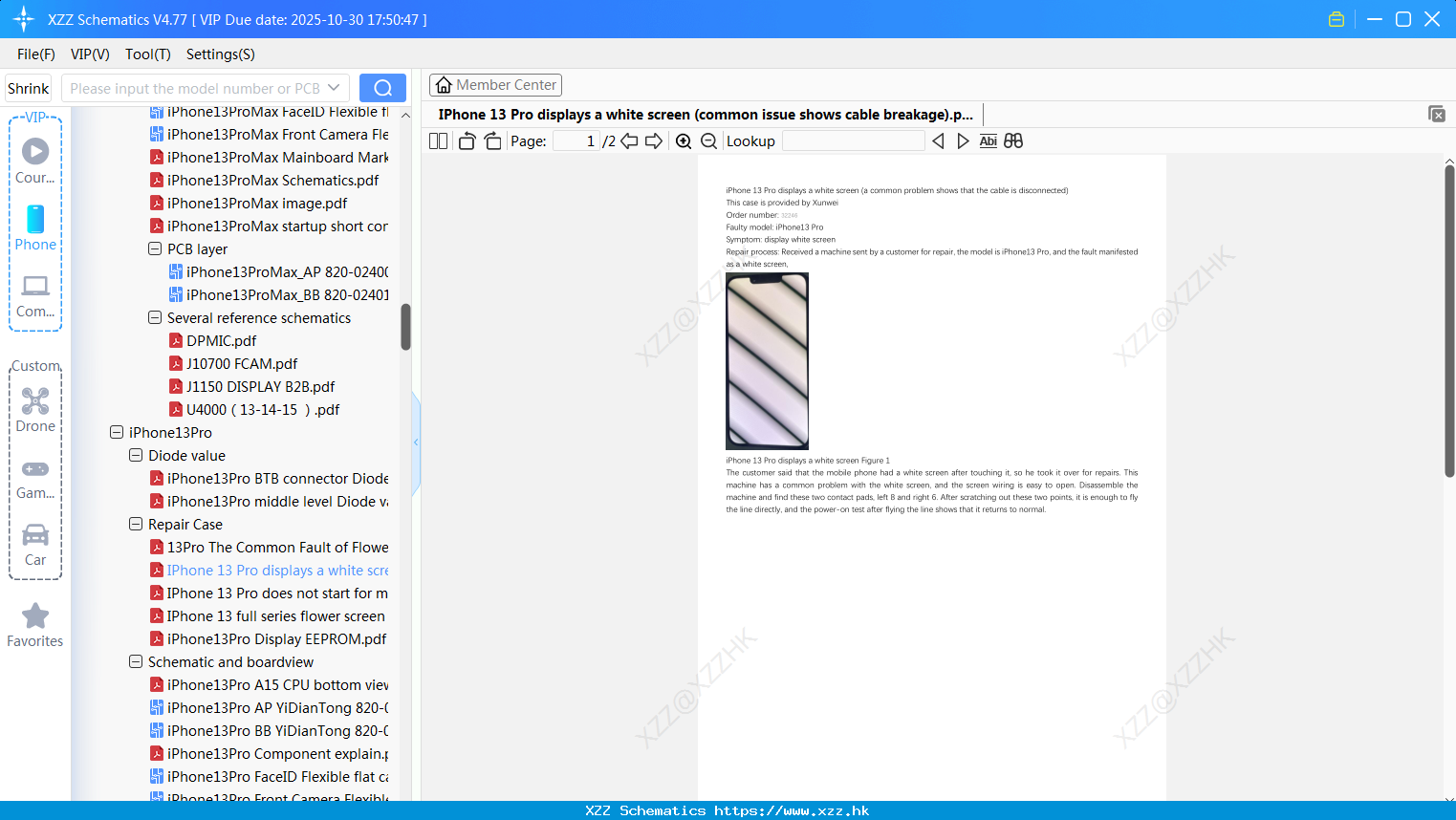
Task: Rotate the page counterclockwise
Action: click(467, 141)
